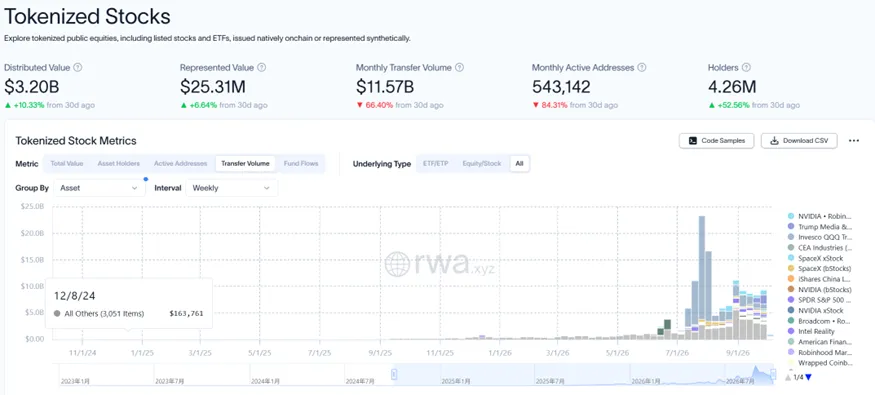The image size is (875, 395).
Task: Open the three-dot more options menu
Action: 854,141
